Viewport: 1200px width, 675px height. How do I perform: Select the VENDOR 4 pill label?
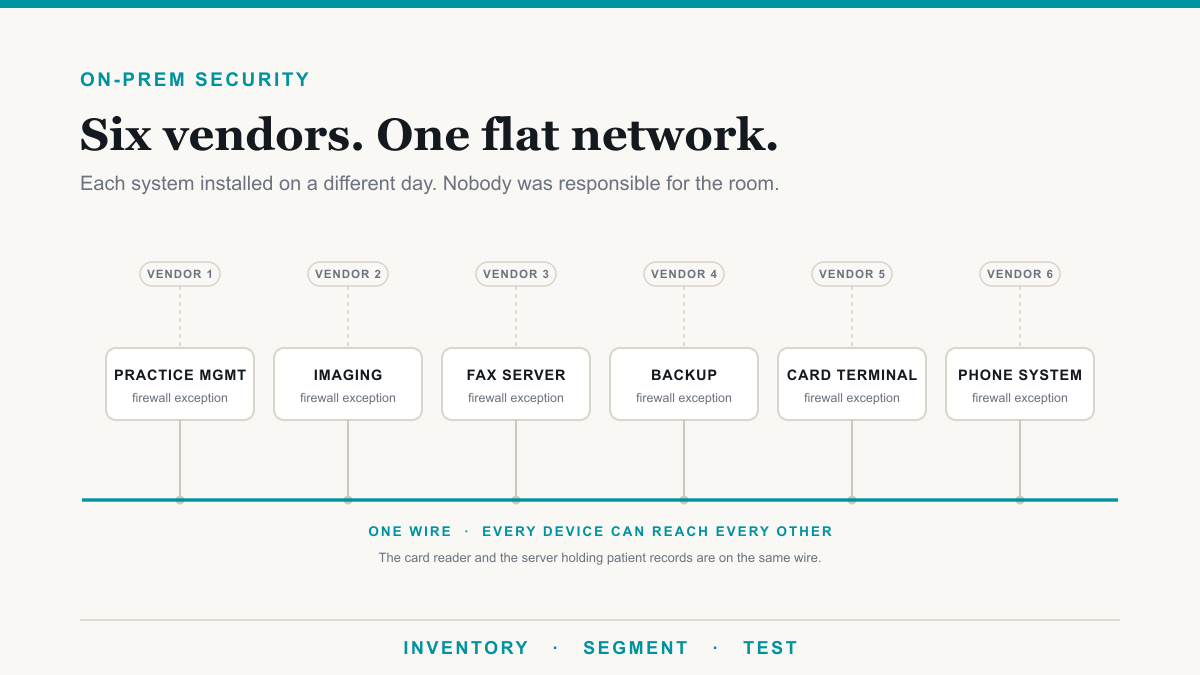tap(684, 274)
